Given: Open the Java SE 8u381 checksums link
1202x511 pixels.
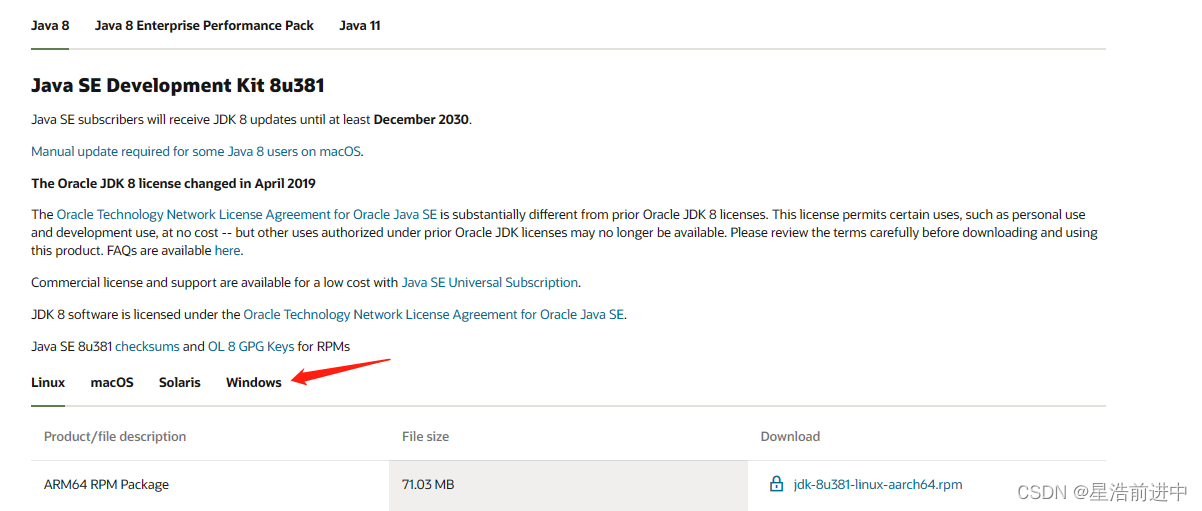Looking at the screenshot, I should coord(147,346).
